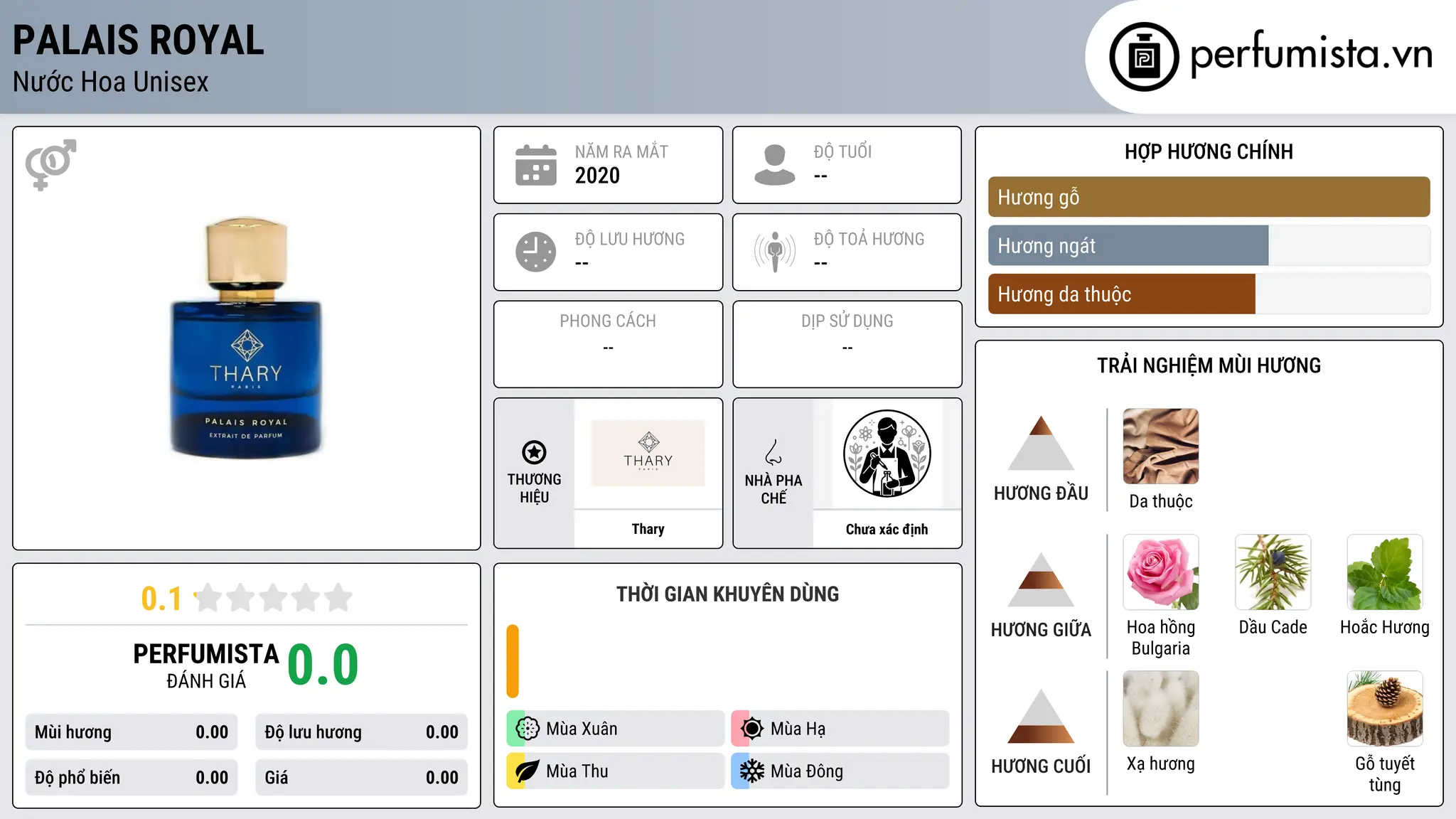Select the Hoắc Hương note image
This screenshot has width=1456, height=819.
(x=1385, y=572)
